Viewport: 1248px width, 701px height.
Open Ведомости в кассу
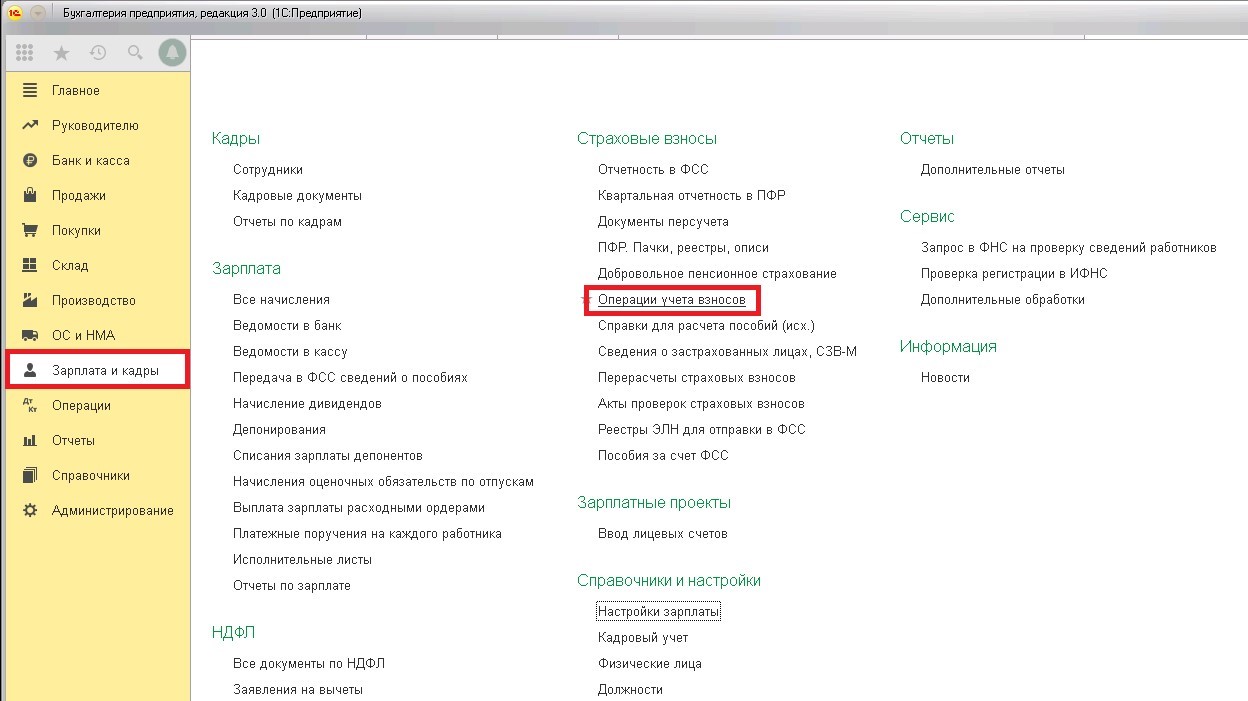(290, 352)
